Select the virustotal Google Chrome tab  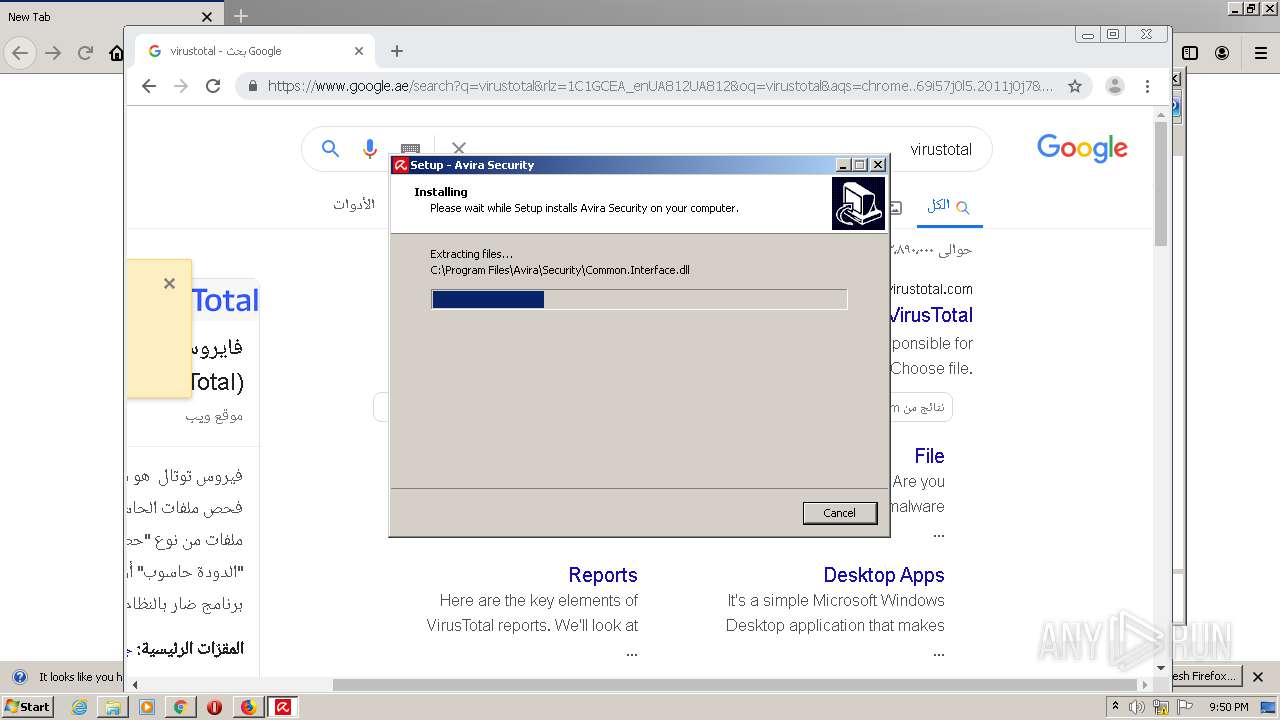(x=255, y=51)
